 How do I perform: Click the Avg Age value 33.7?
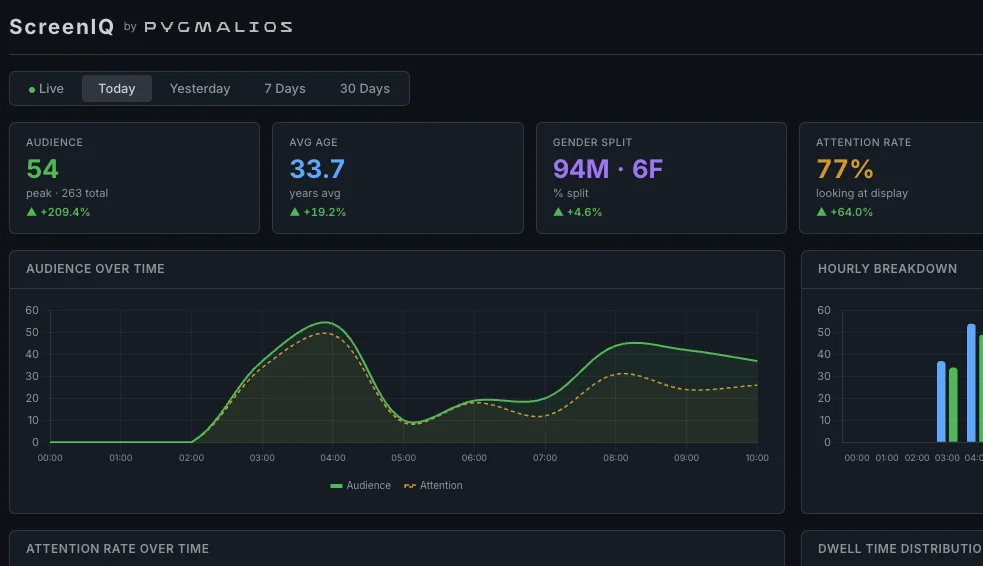coord(317,169)
